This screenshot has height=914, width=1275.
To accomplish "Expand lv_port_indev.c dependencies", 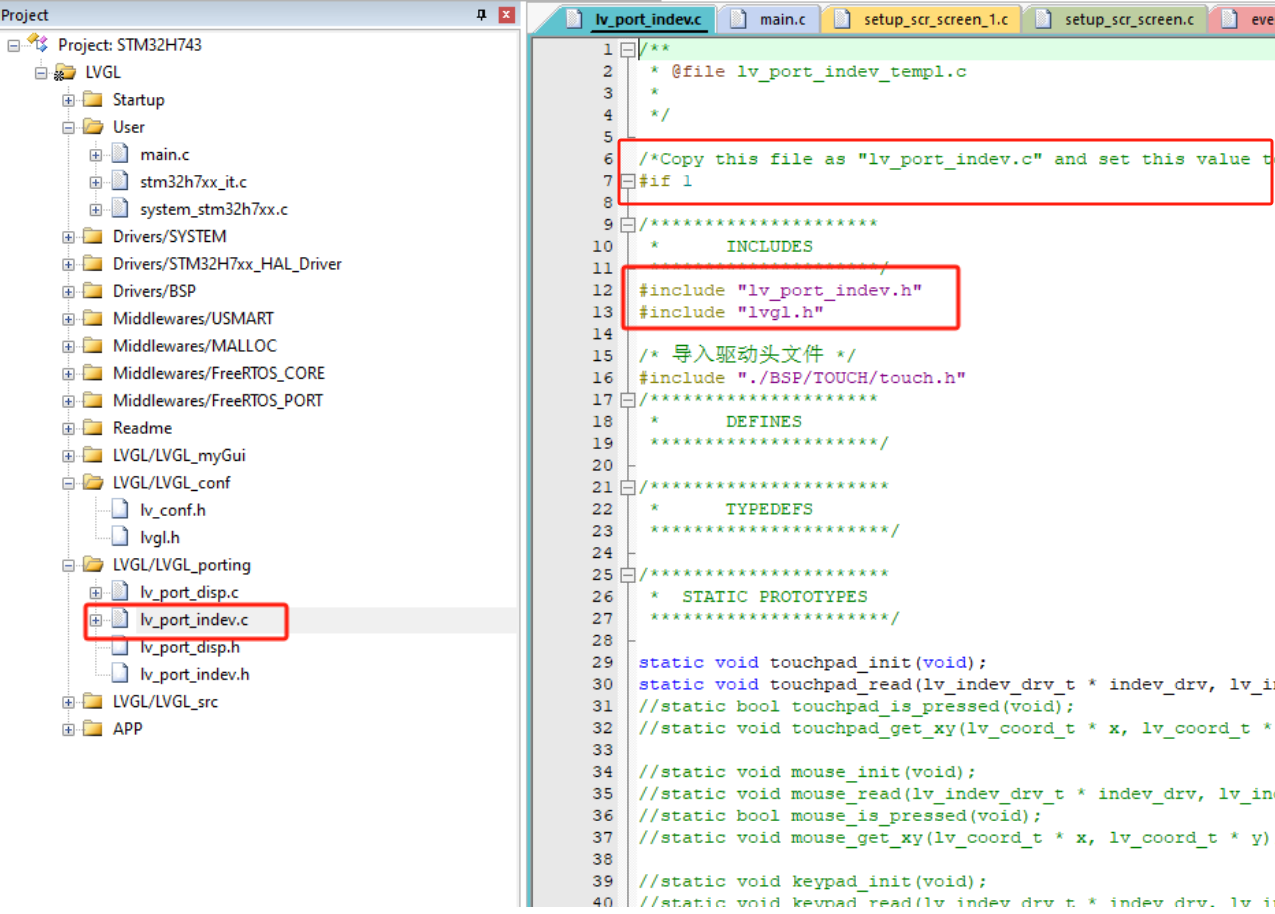I will click(96, 620).
